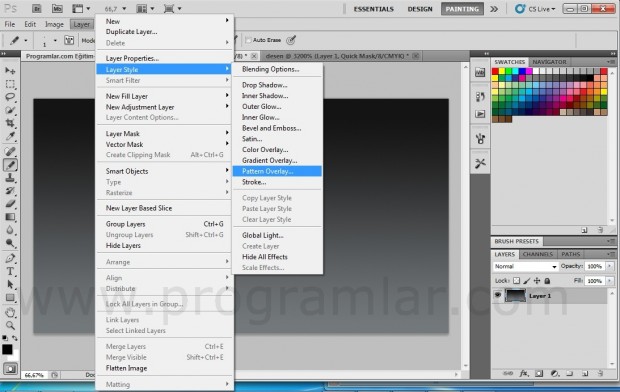Select the Move tool
The height and width of the screenshot is (392, 620).
pyautogui.click(x=10, y=70)
